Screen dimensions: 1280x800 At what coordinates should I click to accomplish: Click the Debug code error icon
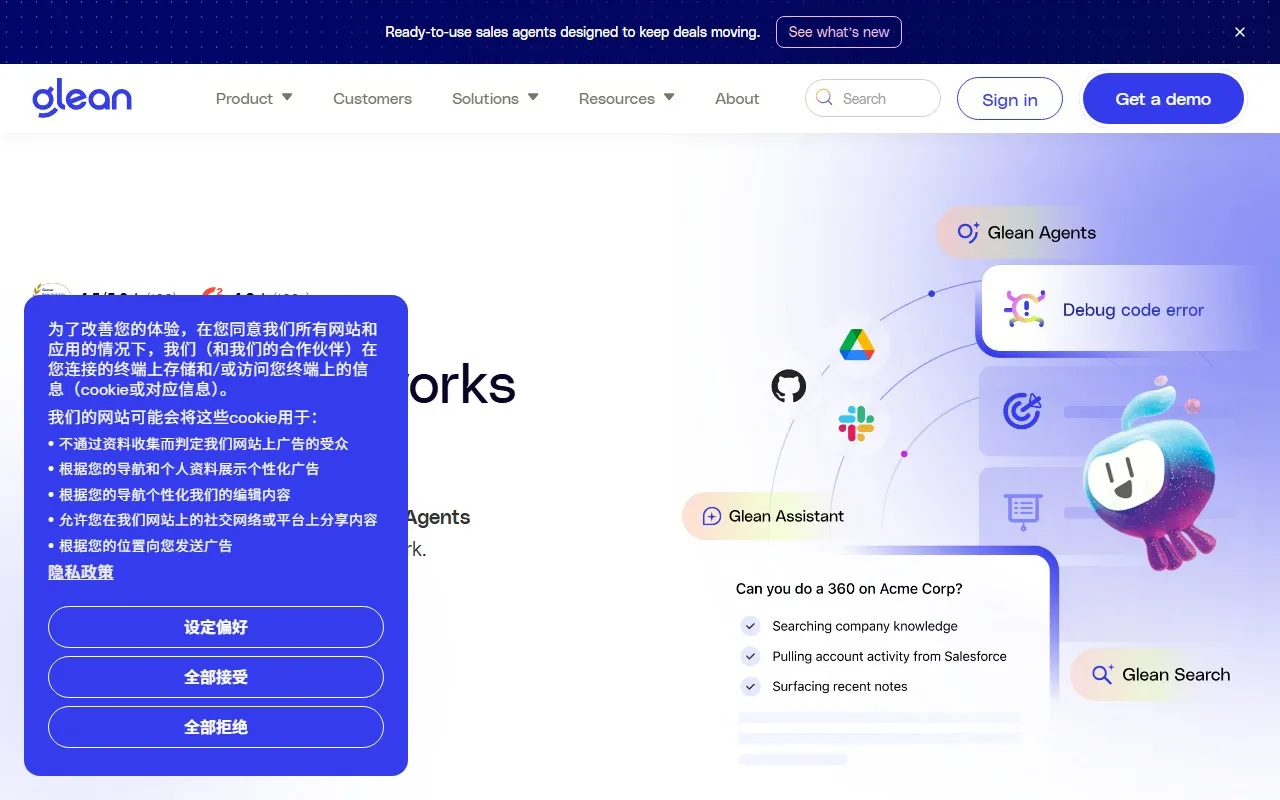[1024, 309]
